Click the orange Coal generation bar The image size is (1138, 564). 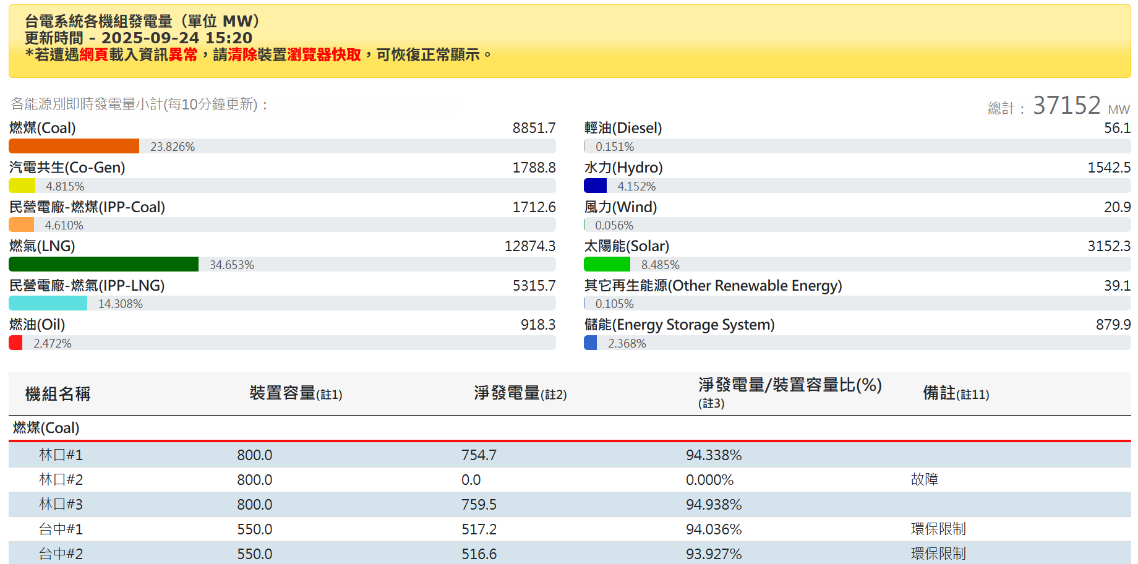pos(74,146)
